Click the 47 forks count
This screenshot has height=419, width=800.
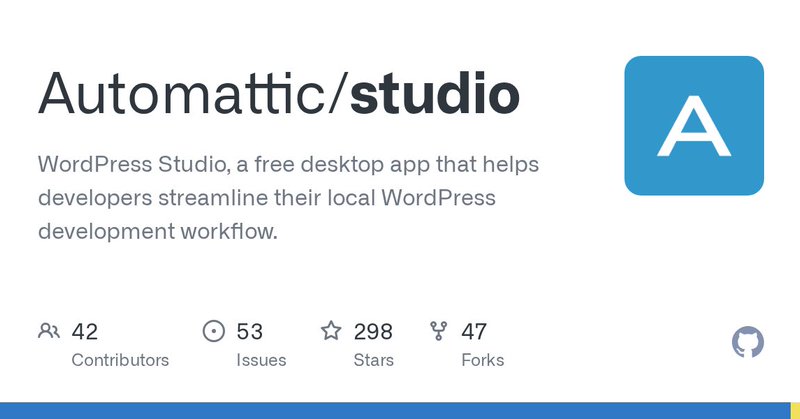(x=474, y=332)
